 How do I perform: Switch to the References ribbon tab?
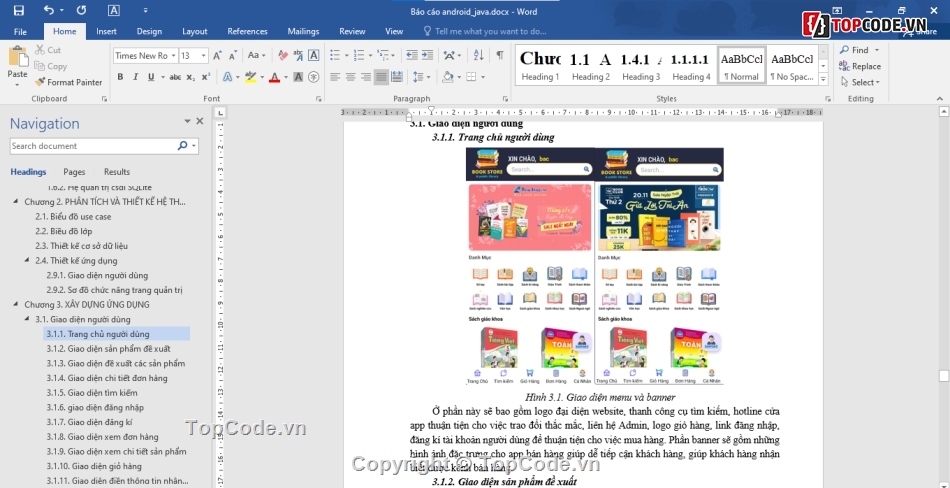pos(247,31)
